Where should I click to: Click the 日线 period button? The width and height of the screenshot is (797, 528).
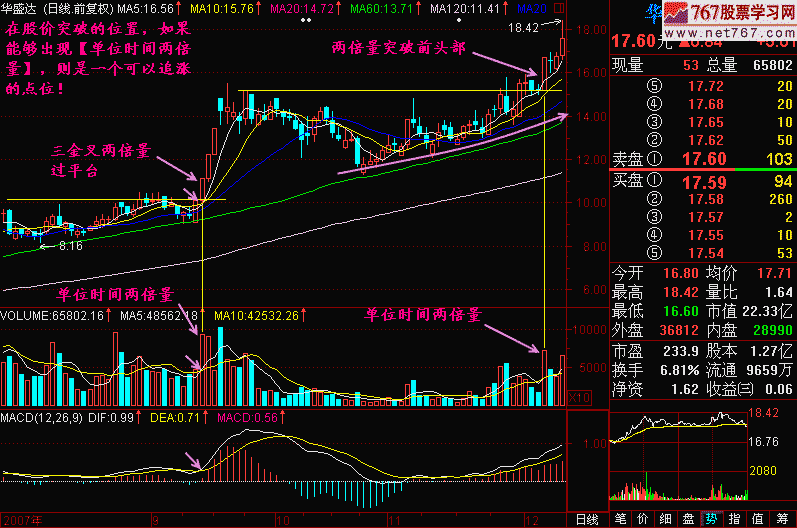tap(586, 519)
